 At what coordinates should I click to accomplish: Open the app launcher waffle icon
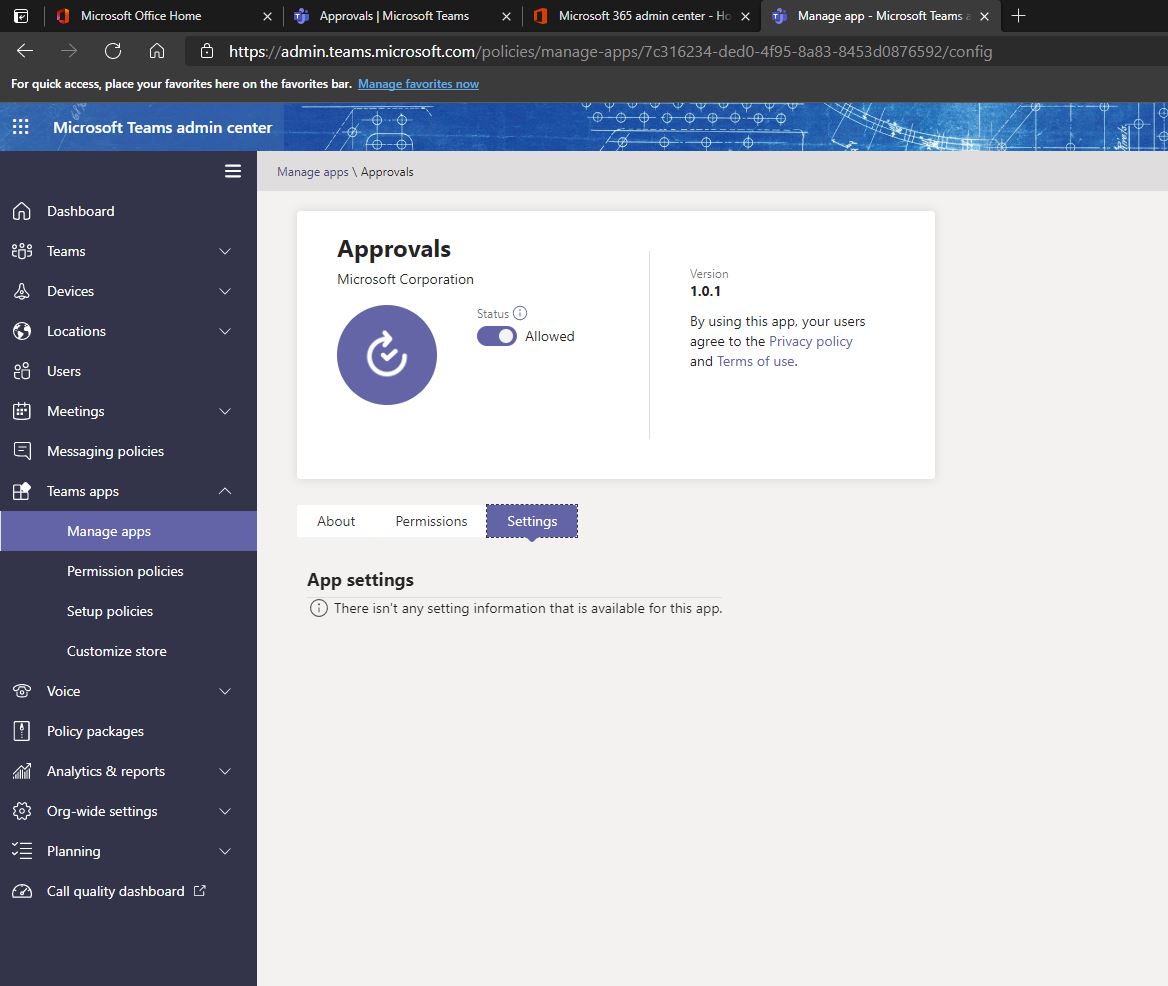pyautogui.click(x=21, y=127)
